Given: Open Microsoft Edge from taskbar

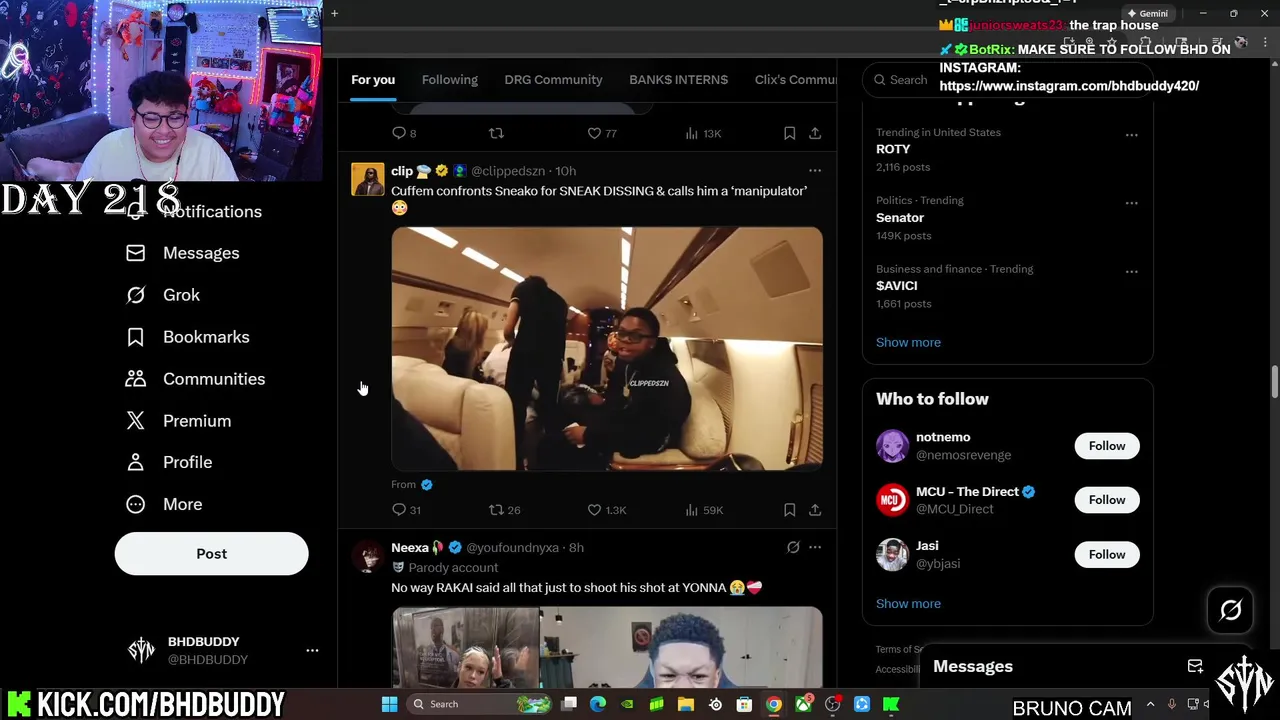Looking at the screenshot, I should (598, 704).
